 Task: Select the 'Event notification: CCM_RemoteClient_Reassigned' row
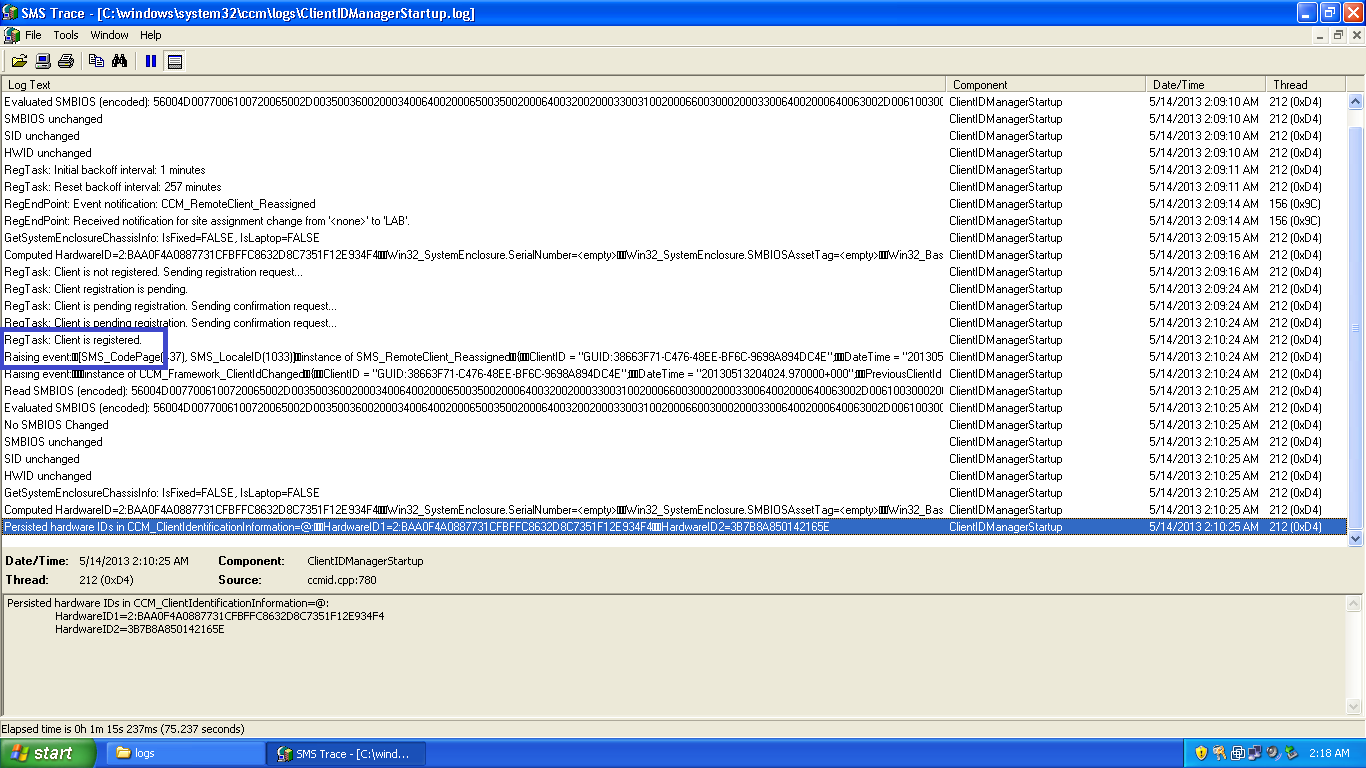(675, 204)
